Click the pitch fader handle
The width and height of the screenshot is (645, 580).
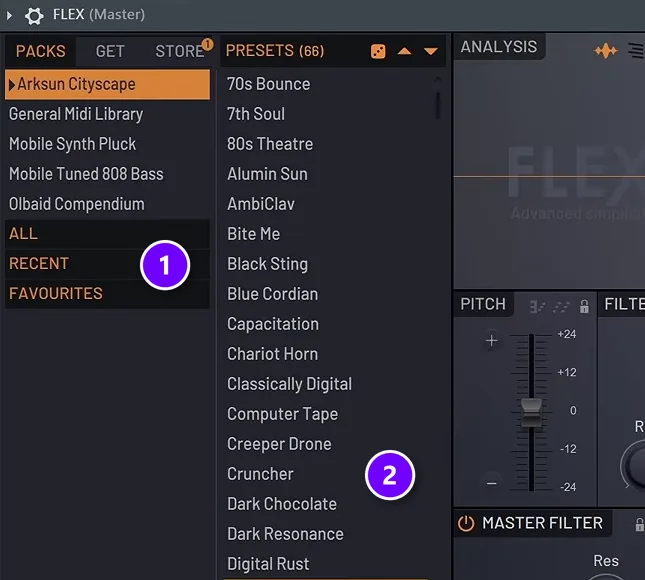coord(531,413)
